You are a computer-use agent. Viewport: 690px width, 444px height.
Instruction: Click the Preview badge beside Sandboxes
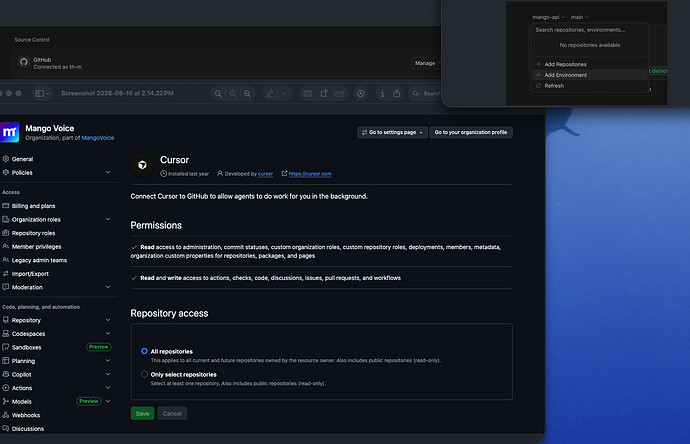click(99, 347)
